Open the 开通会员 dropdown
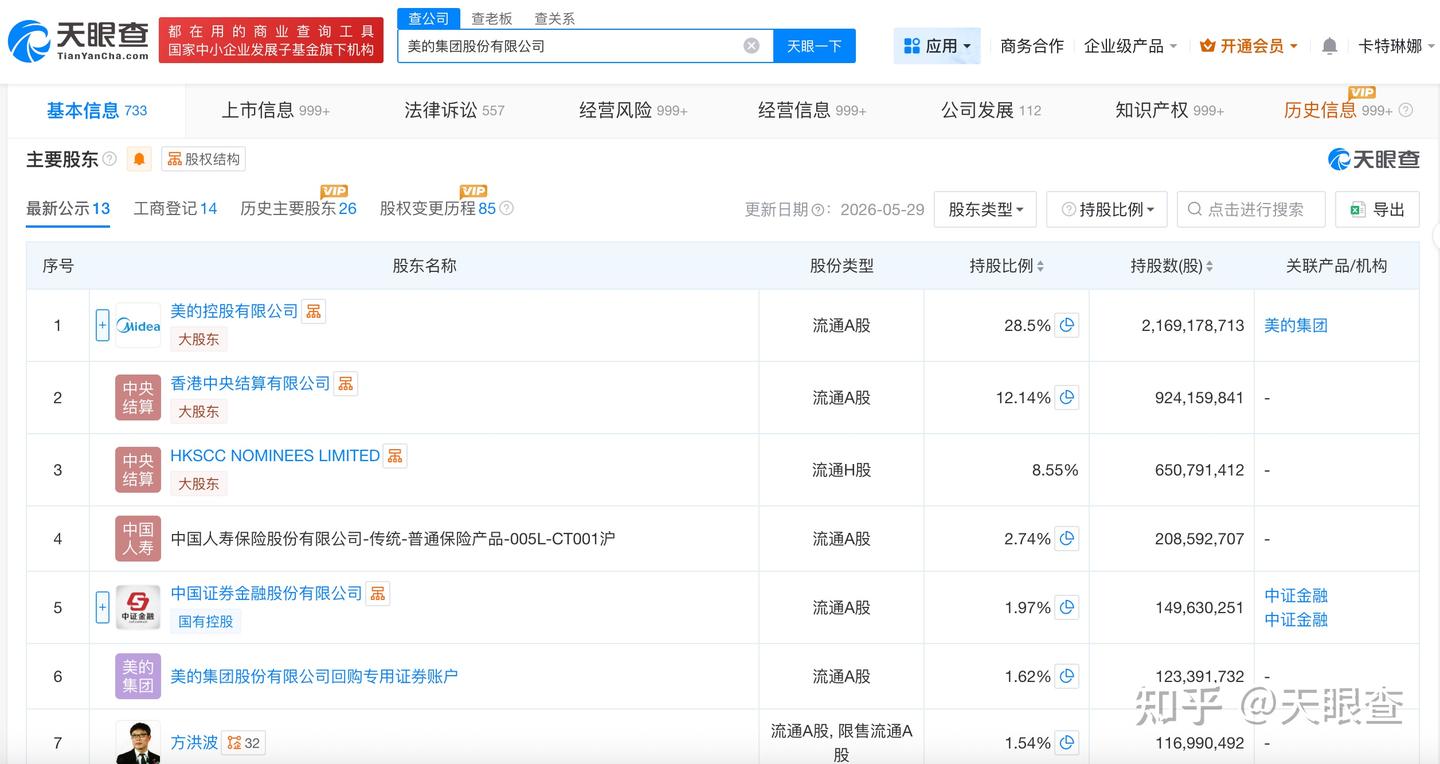This screenshot has width=1440, height=764. (1248, 46)
